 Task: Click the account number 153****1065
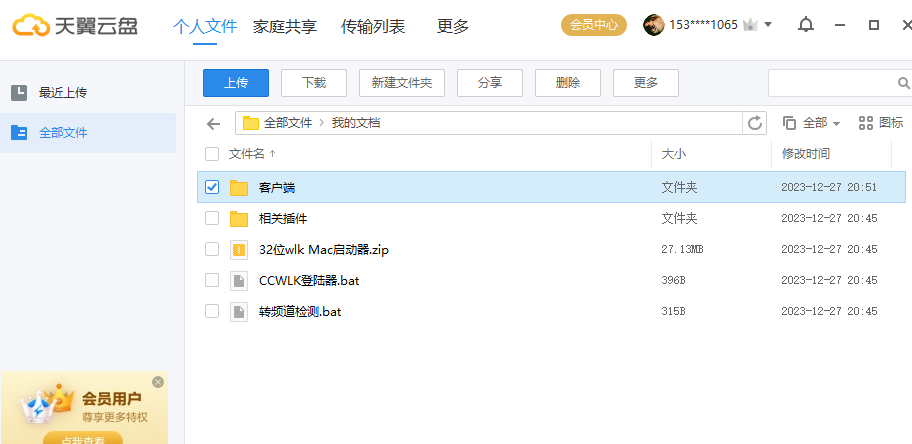[x=703, y=25]
